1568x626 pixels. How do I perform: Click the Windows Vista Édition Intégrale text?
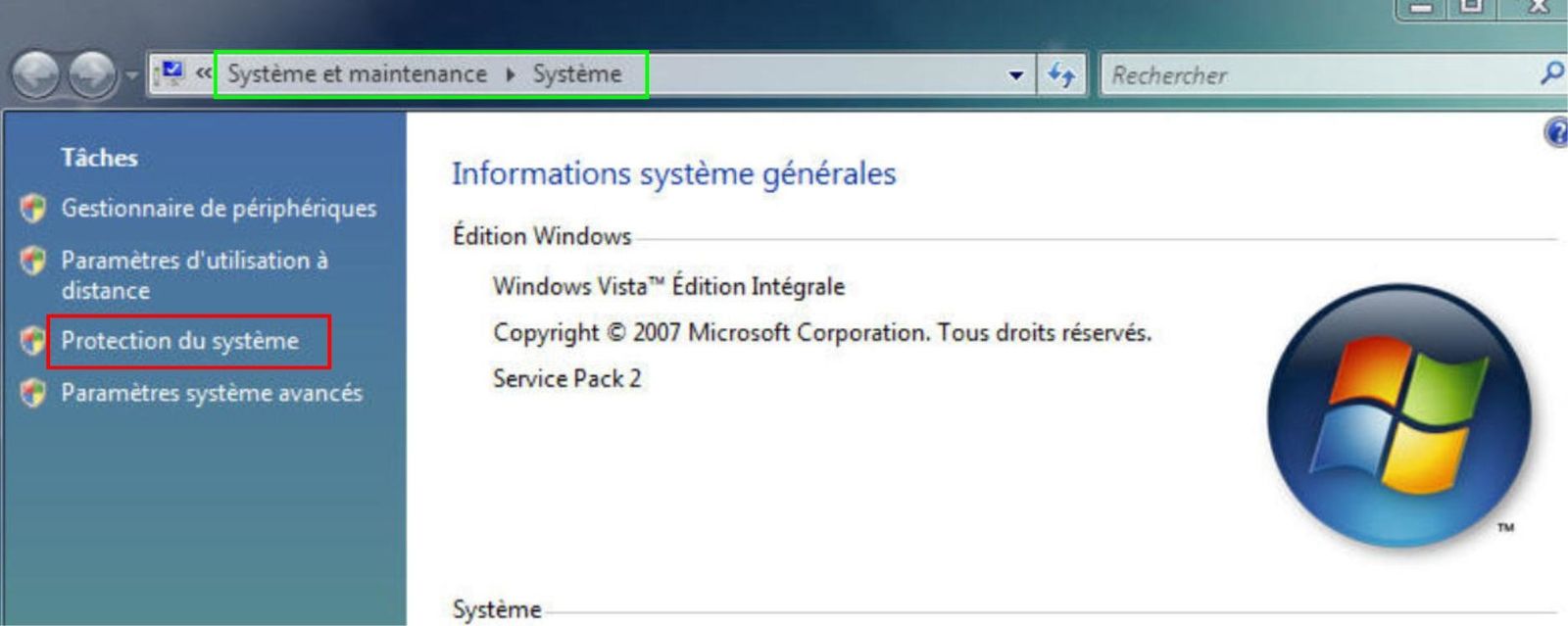point(668,286)
